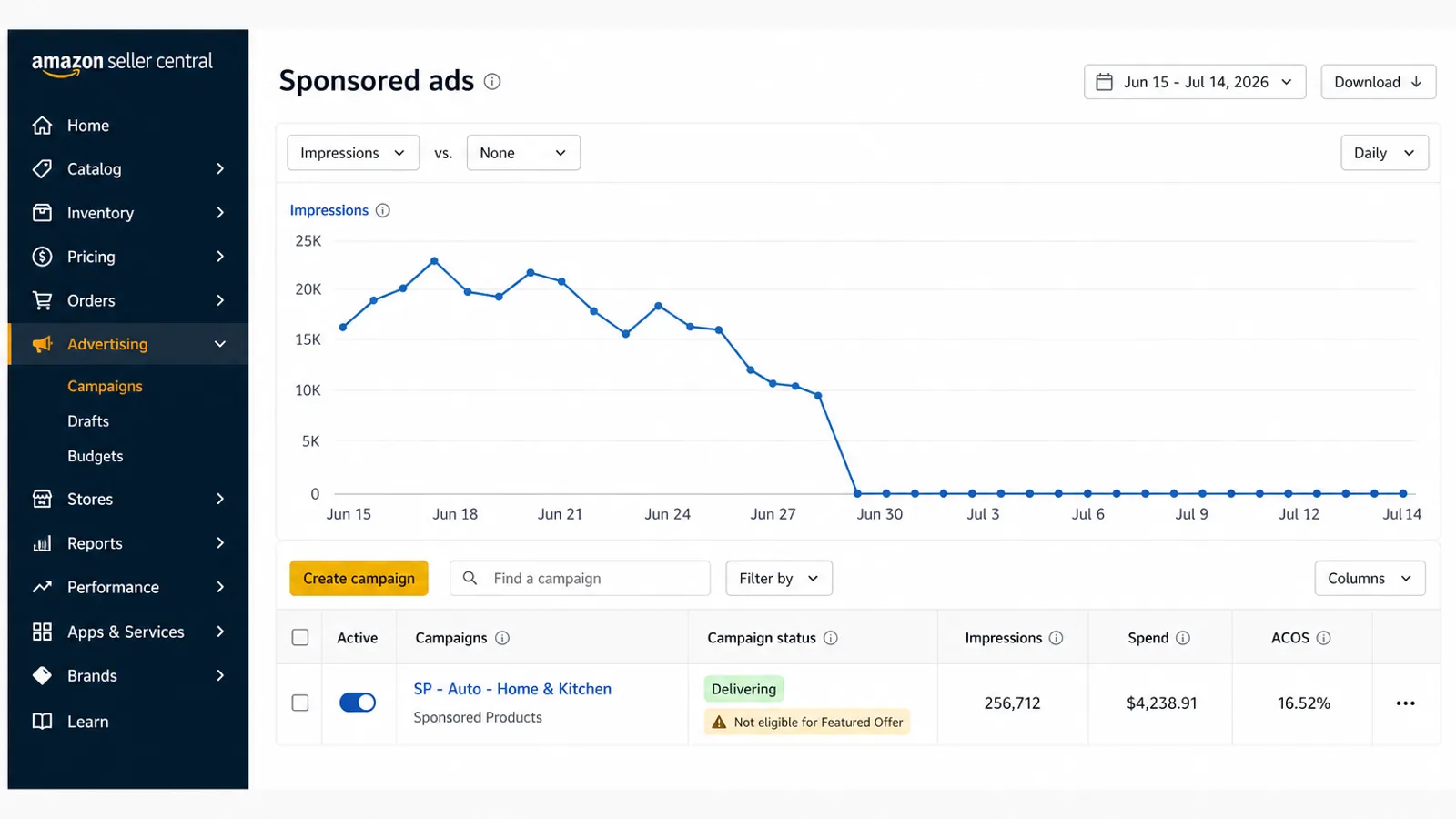Click the Performance trend line icon
1456x819 pixels.
pyautogui.click(x=42, y=587)
